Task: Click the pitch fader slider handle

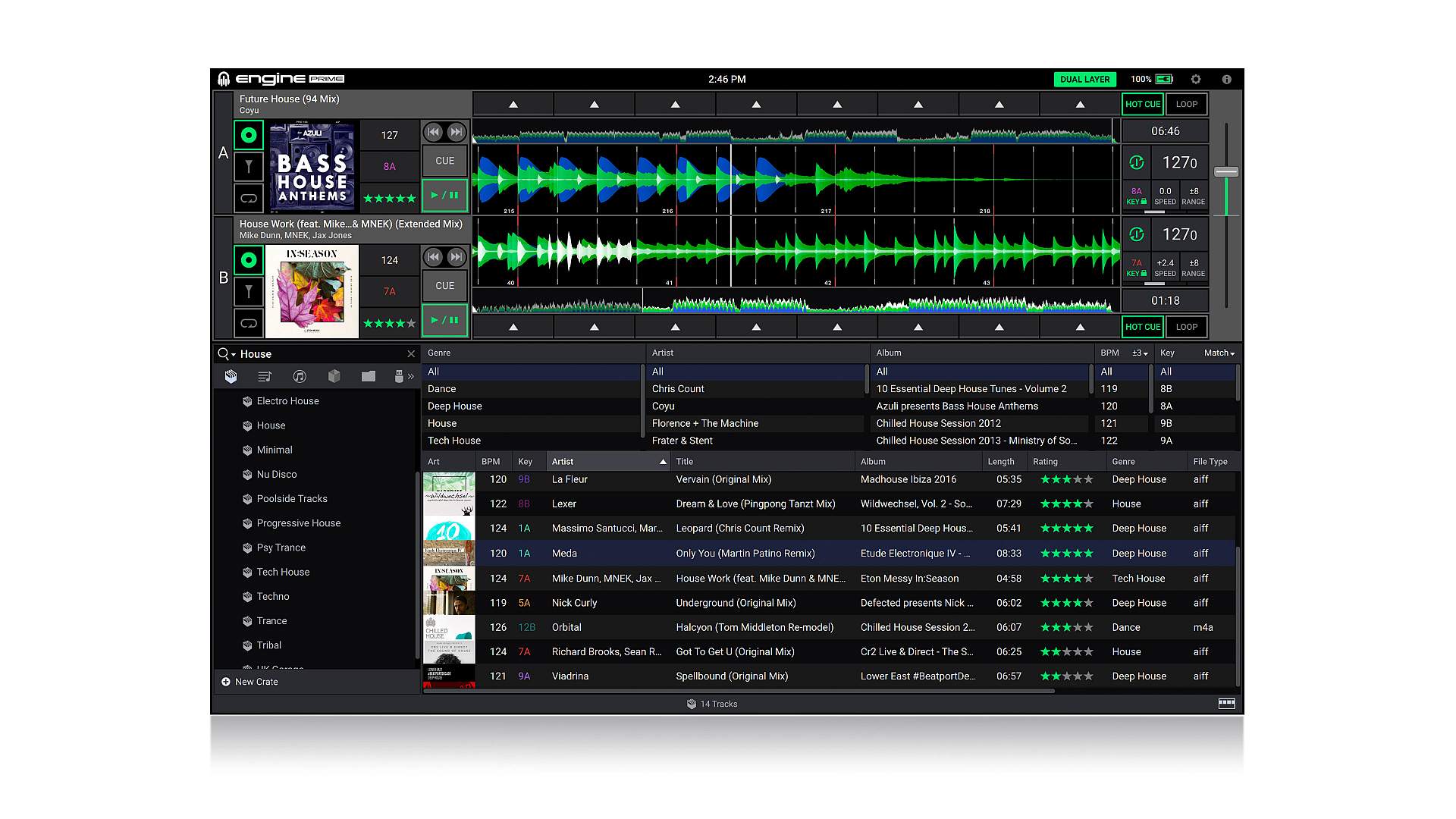Action: pyautogui.click(x=1226, y=172)
